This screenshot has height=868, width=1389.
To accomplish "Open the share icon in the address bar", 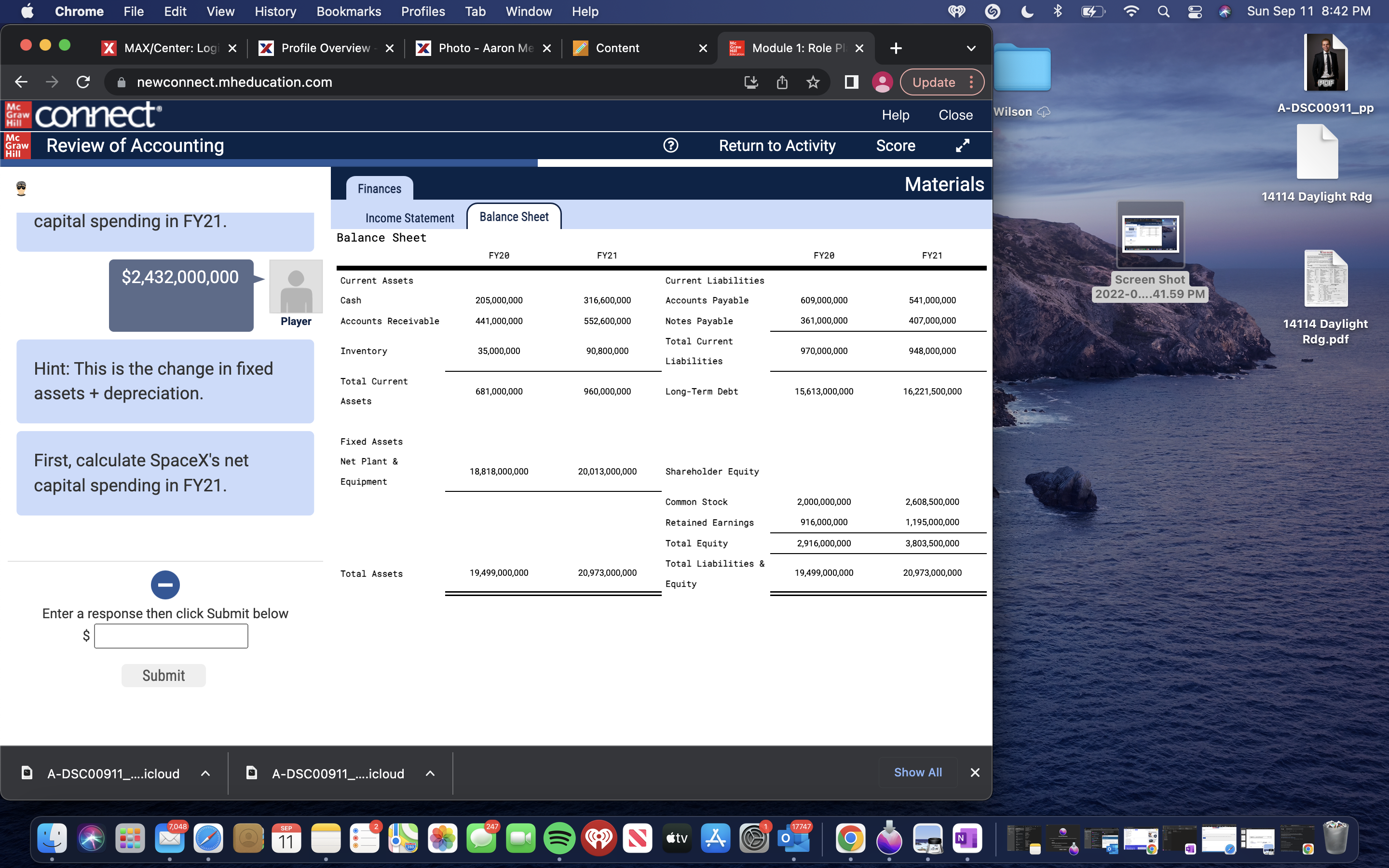I will pyautogui.click(x=782, y=82).
